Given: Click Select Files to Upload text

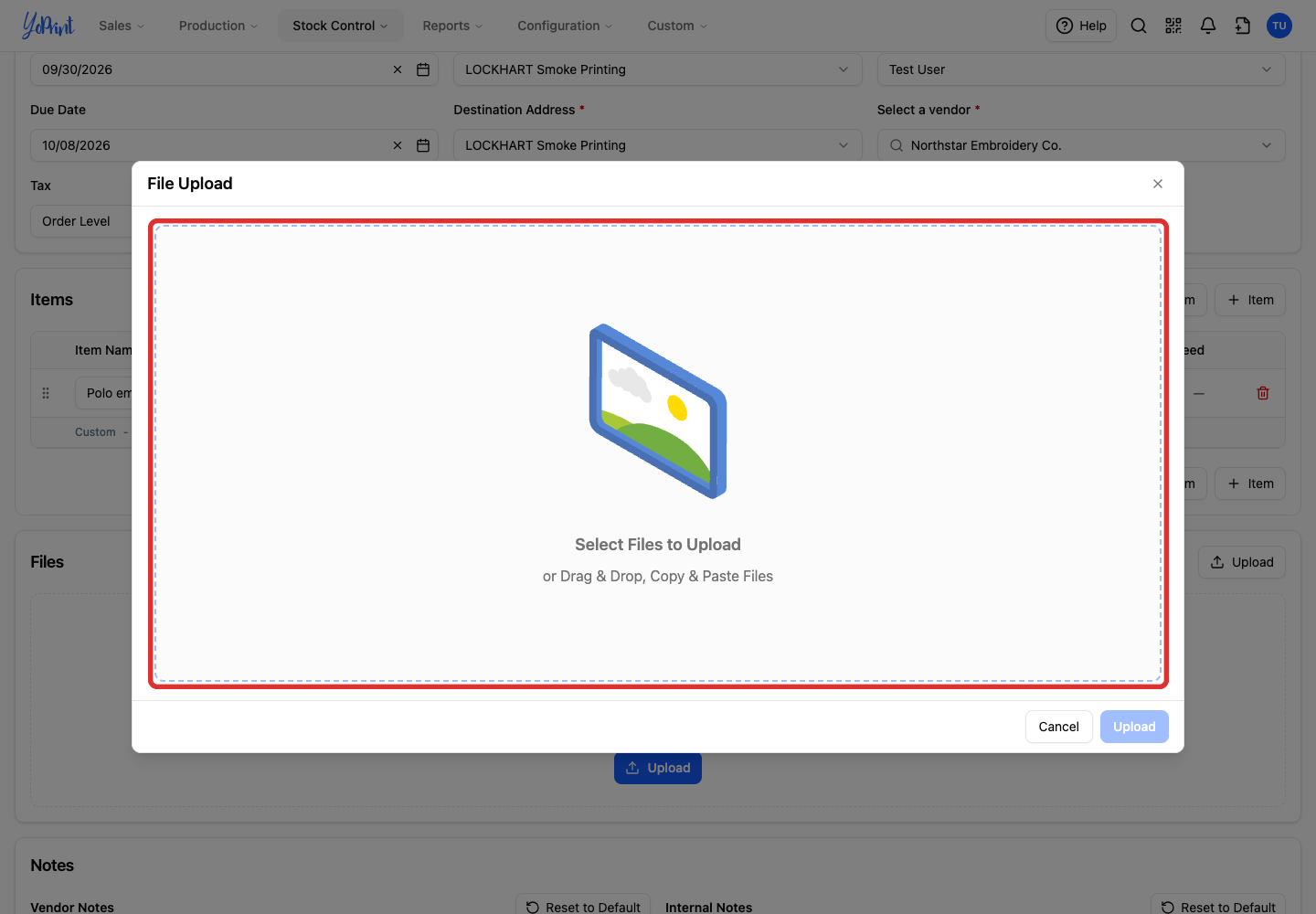Looking at the screenshot, I should coord(658,545).
